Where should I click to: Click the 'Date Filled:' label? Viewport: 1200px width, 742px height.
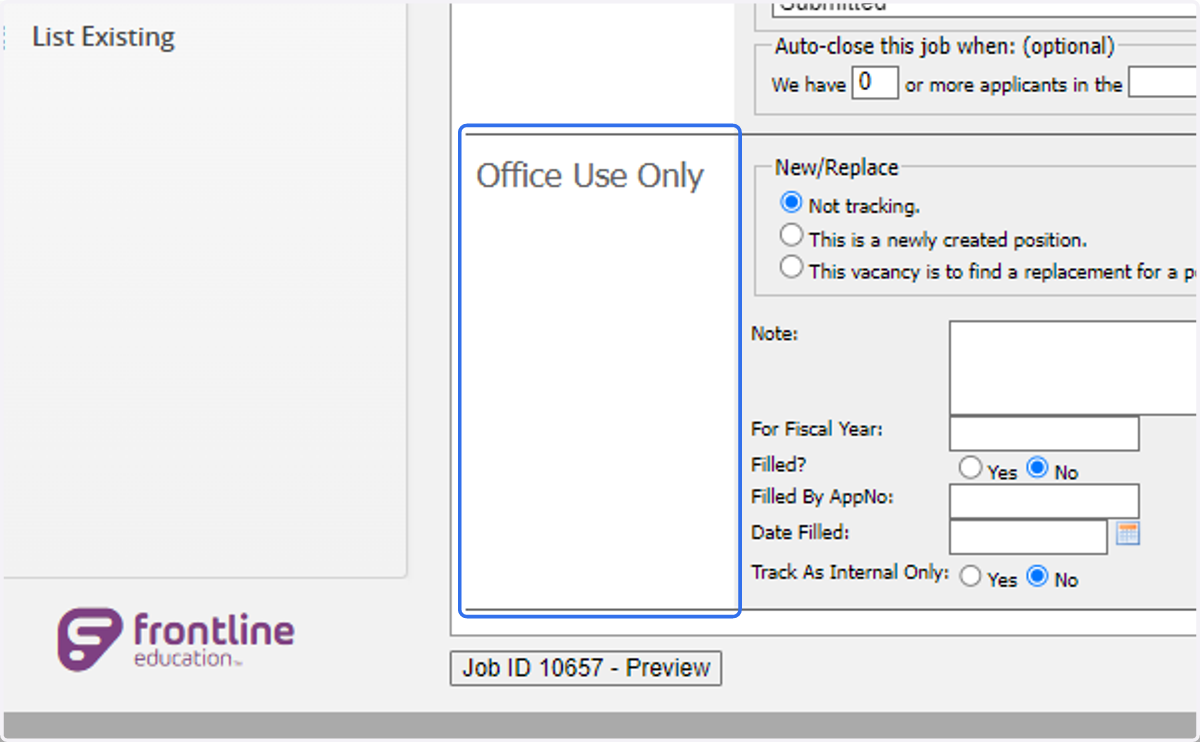pos(800,533)
